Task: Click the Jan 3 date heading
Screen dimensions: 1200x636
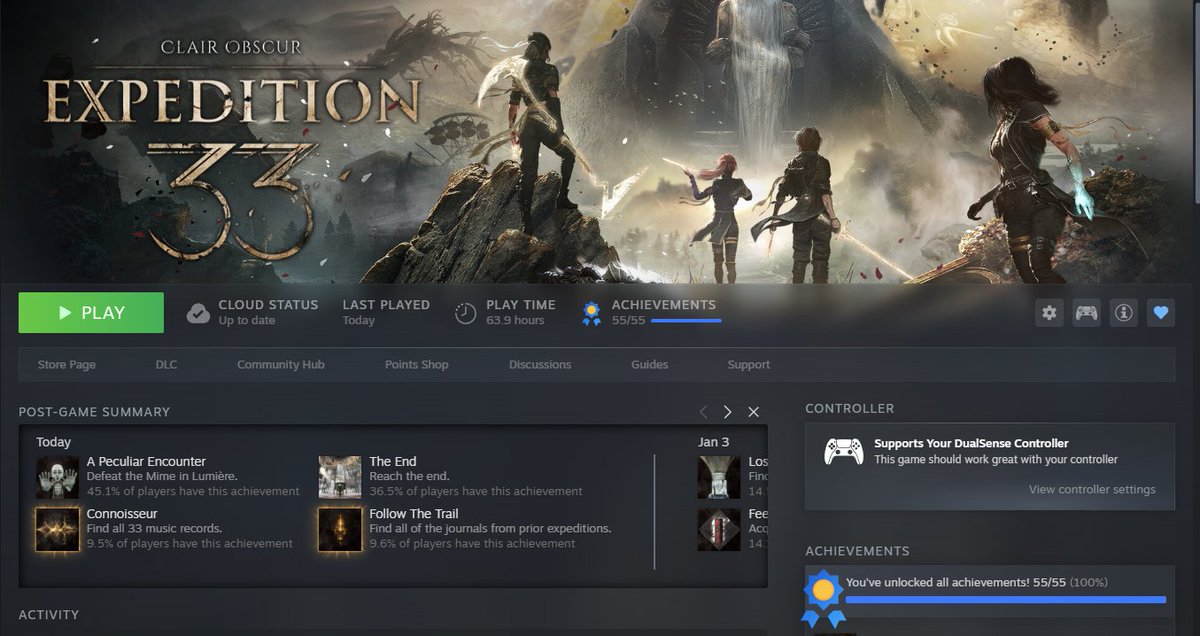Action: pos(714,441)
